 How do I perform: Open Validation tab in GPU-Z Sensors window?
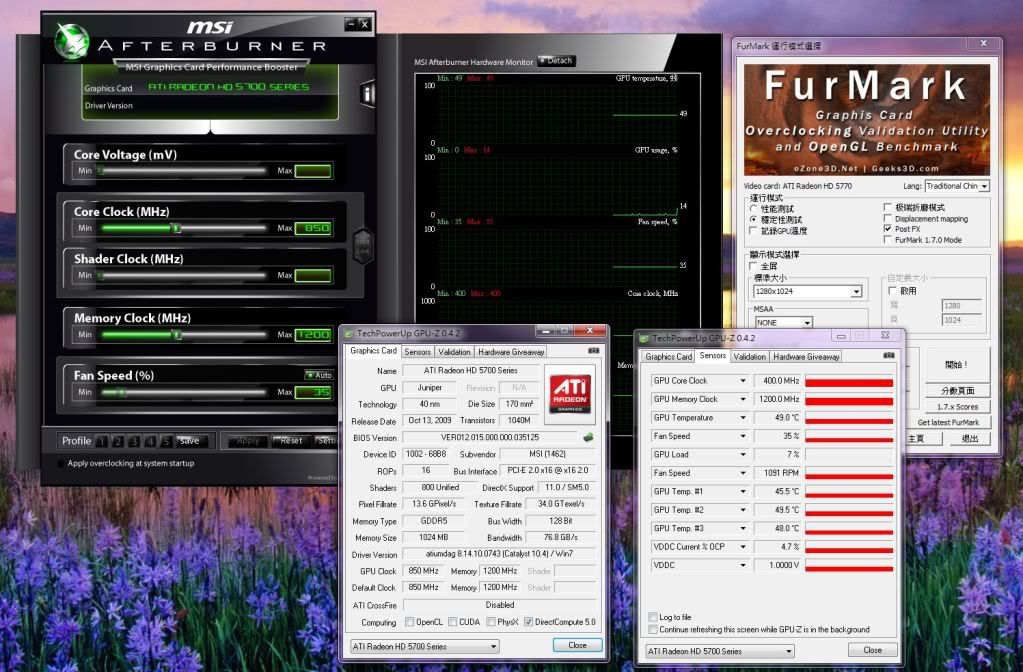pos(750,357)
